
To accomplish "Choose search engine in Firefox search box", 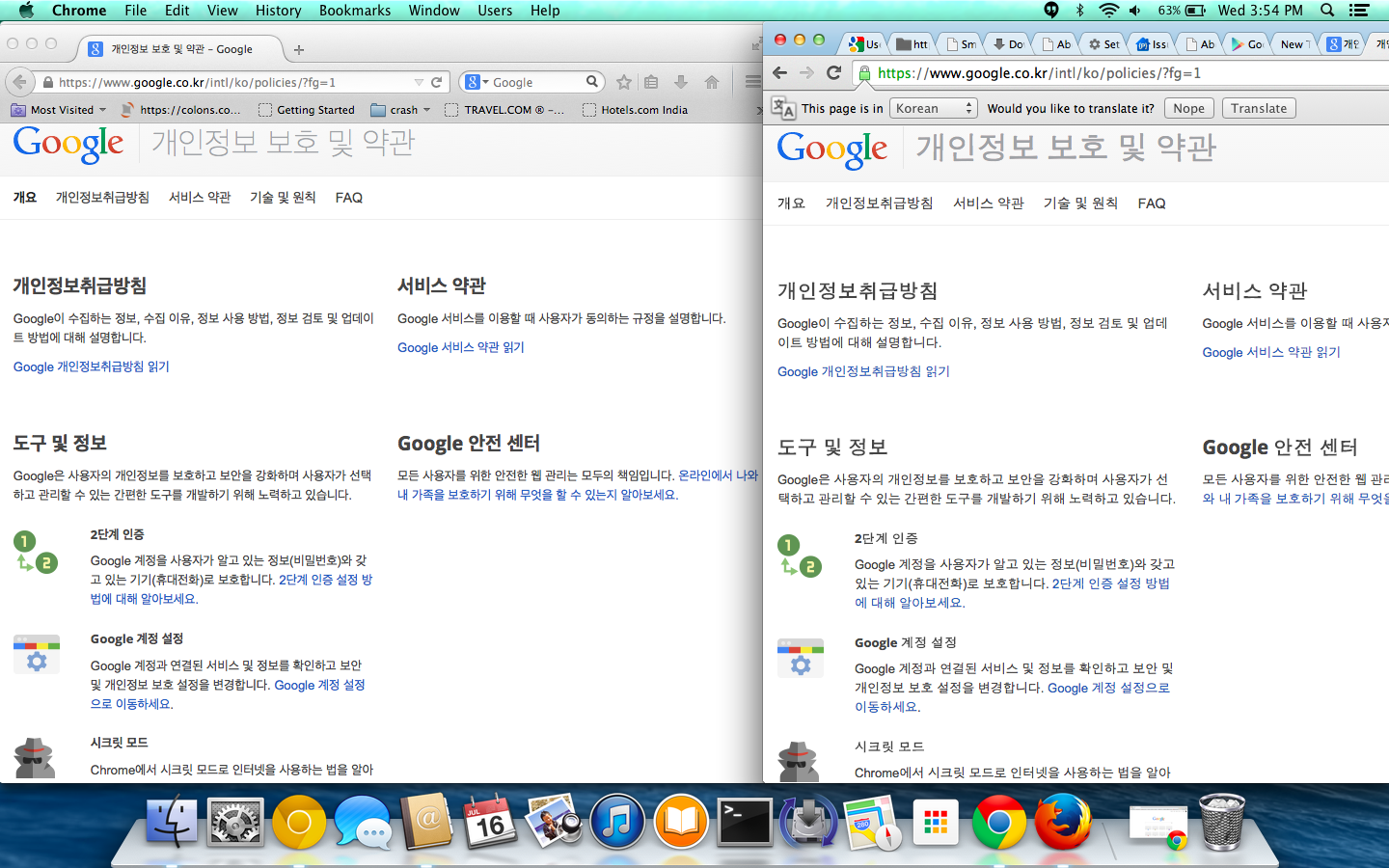I will (x=477, y=82).
